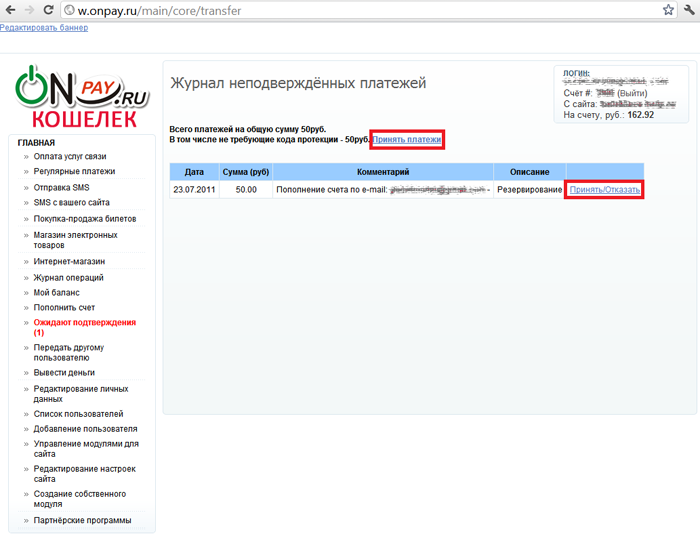Click Принять/Отказать in payment row

pos(604,189)
